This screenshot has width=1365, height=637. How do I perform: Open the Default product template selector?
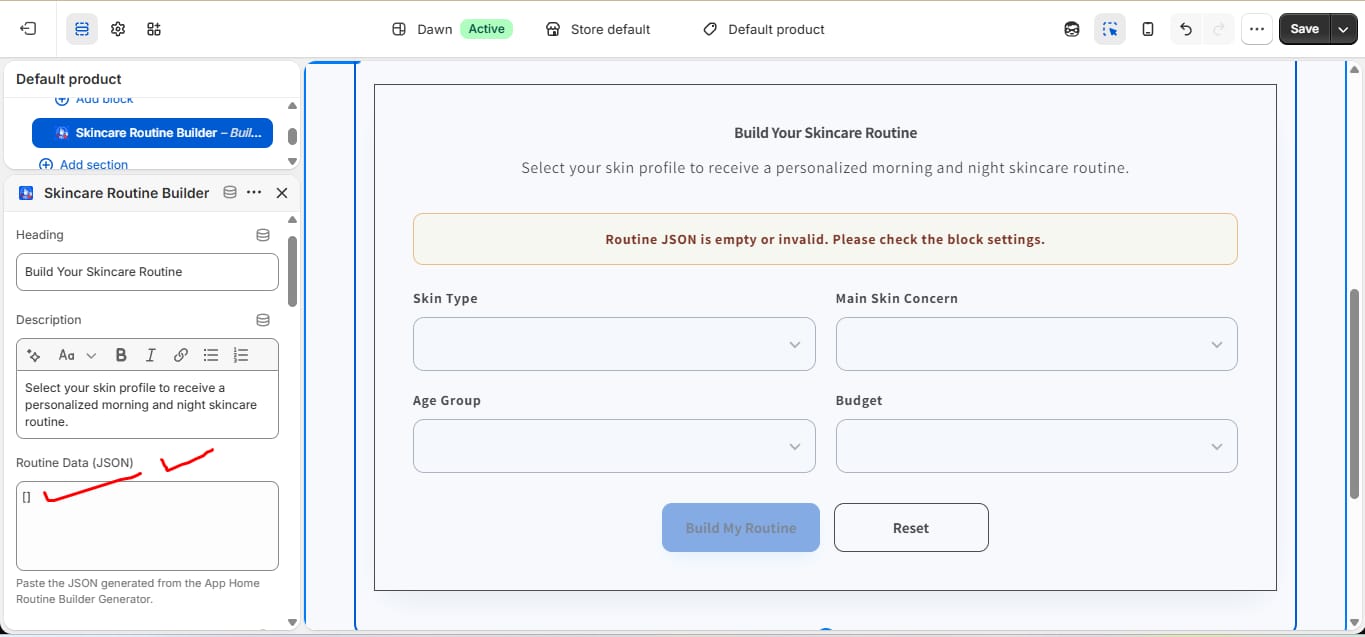764,29
